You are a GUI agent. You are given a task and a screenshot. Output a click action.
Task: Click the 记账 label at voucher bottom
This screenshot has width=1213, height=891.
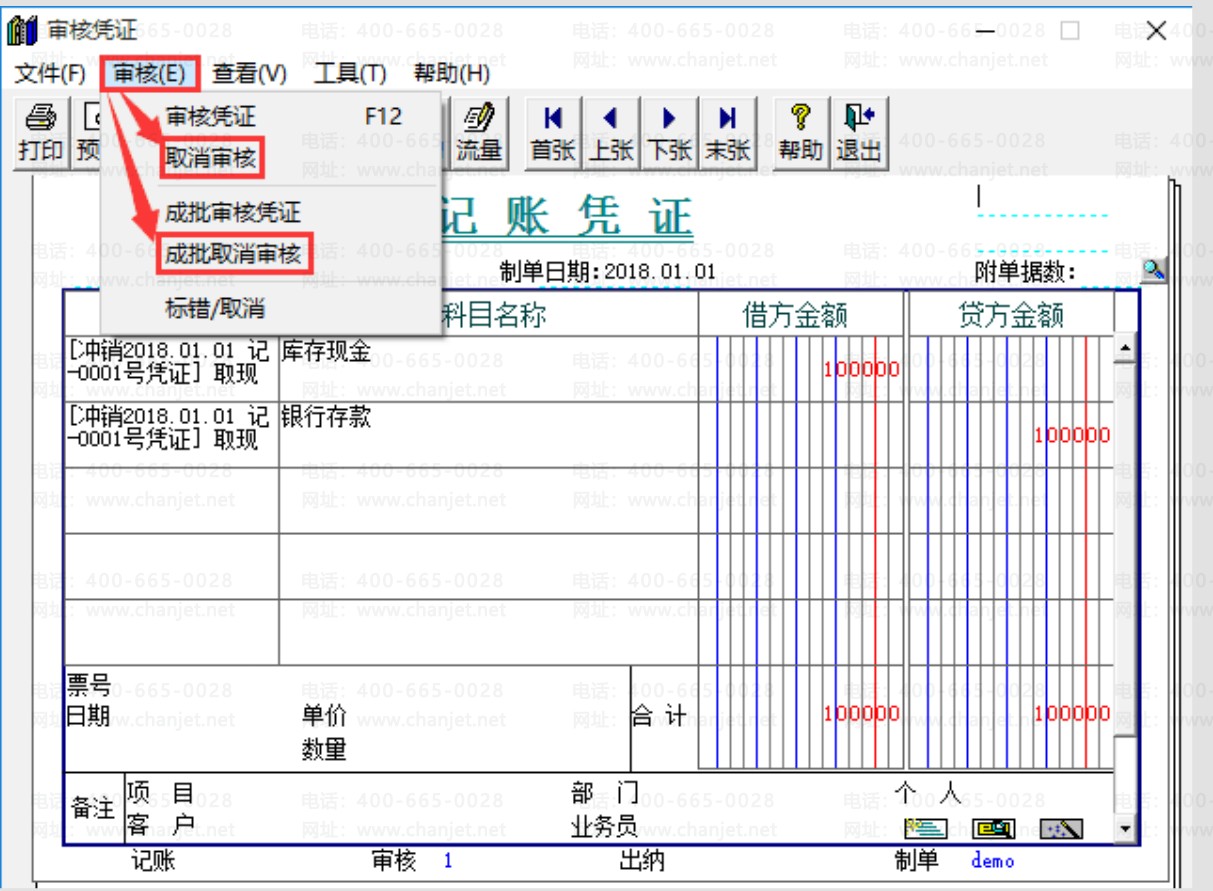[x=154, y=861]
